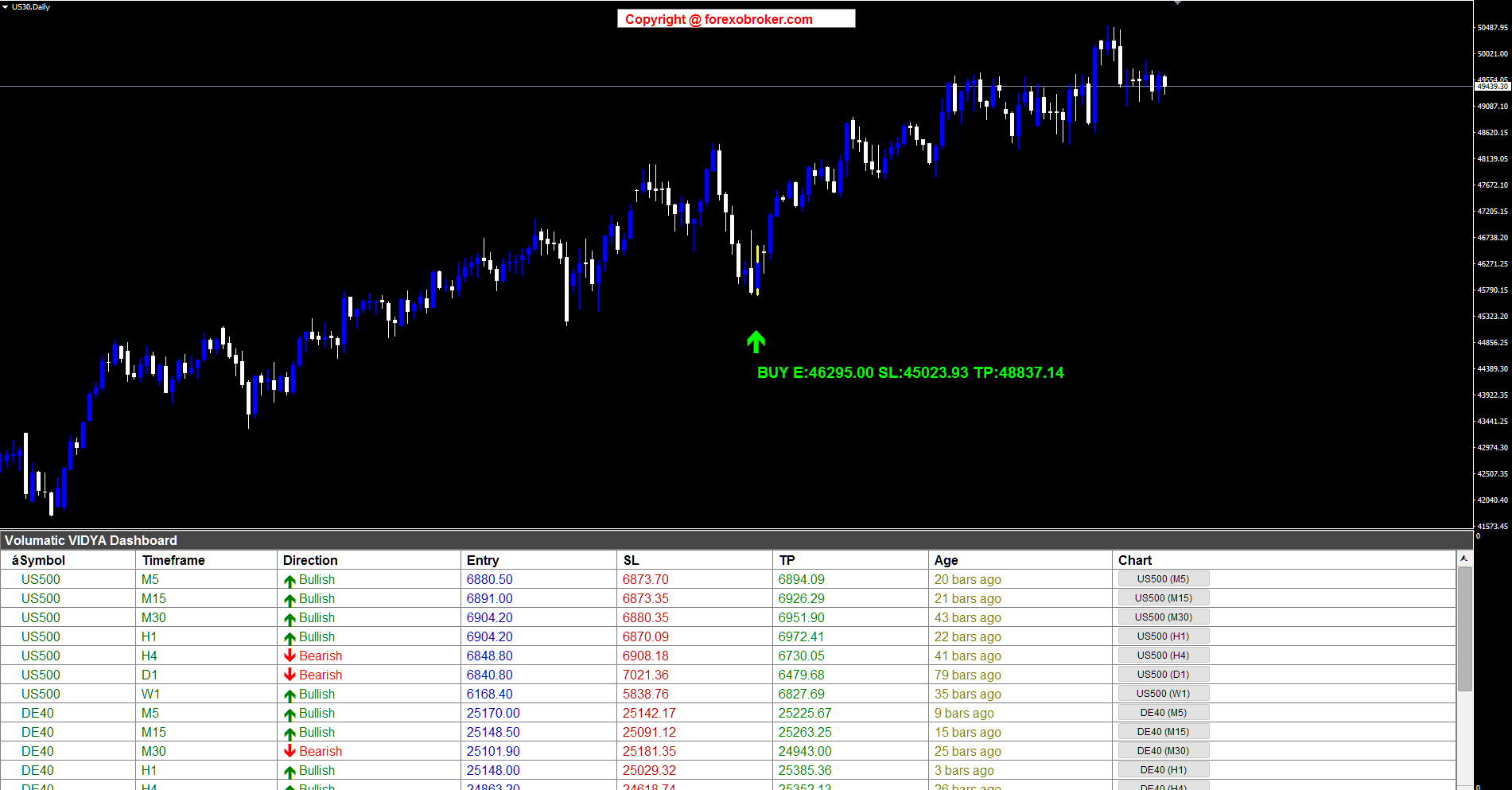
Task: Open the US500 (M15) chart button
Action: tap(1163, 598)
